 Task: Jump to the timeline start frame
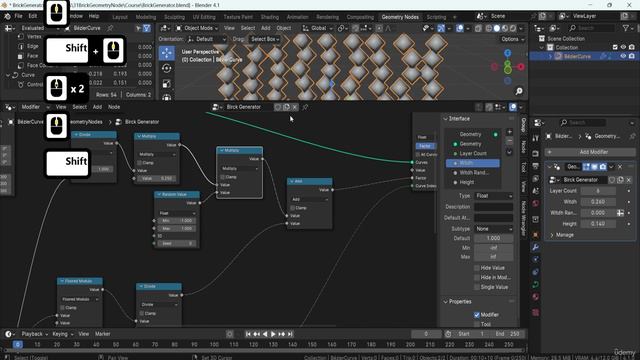(248, 334)
